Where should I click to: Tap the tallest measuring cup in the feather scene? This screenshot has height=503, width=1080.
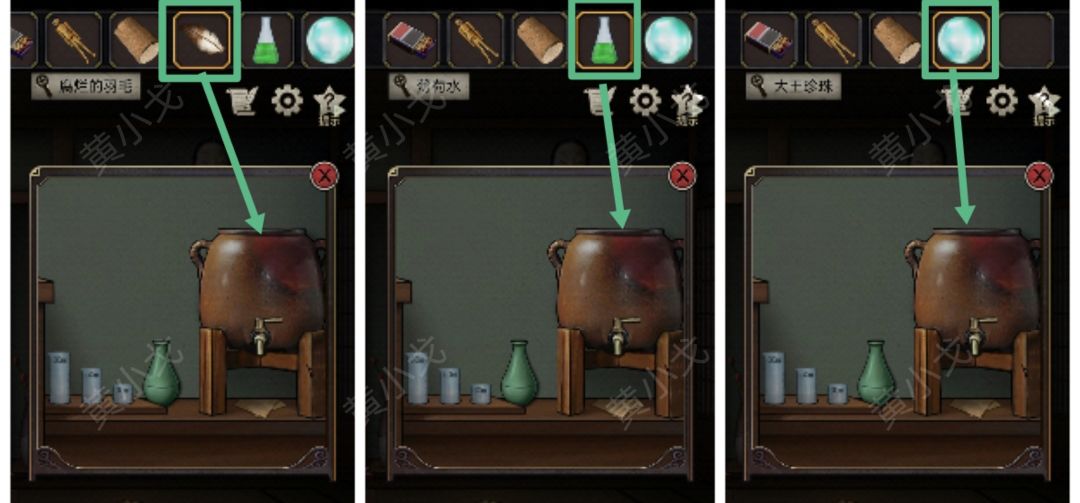pyautogui.click(x=59, y=378)
